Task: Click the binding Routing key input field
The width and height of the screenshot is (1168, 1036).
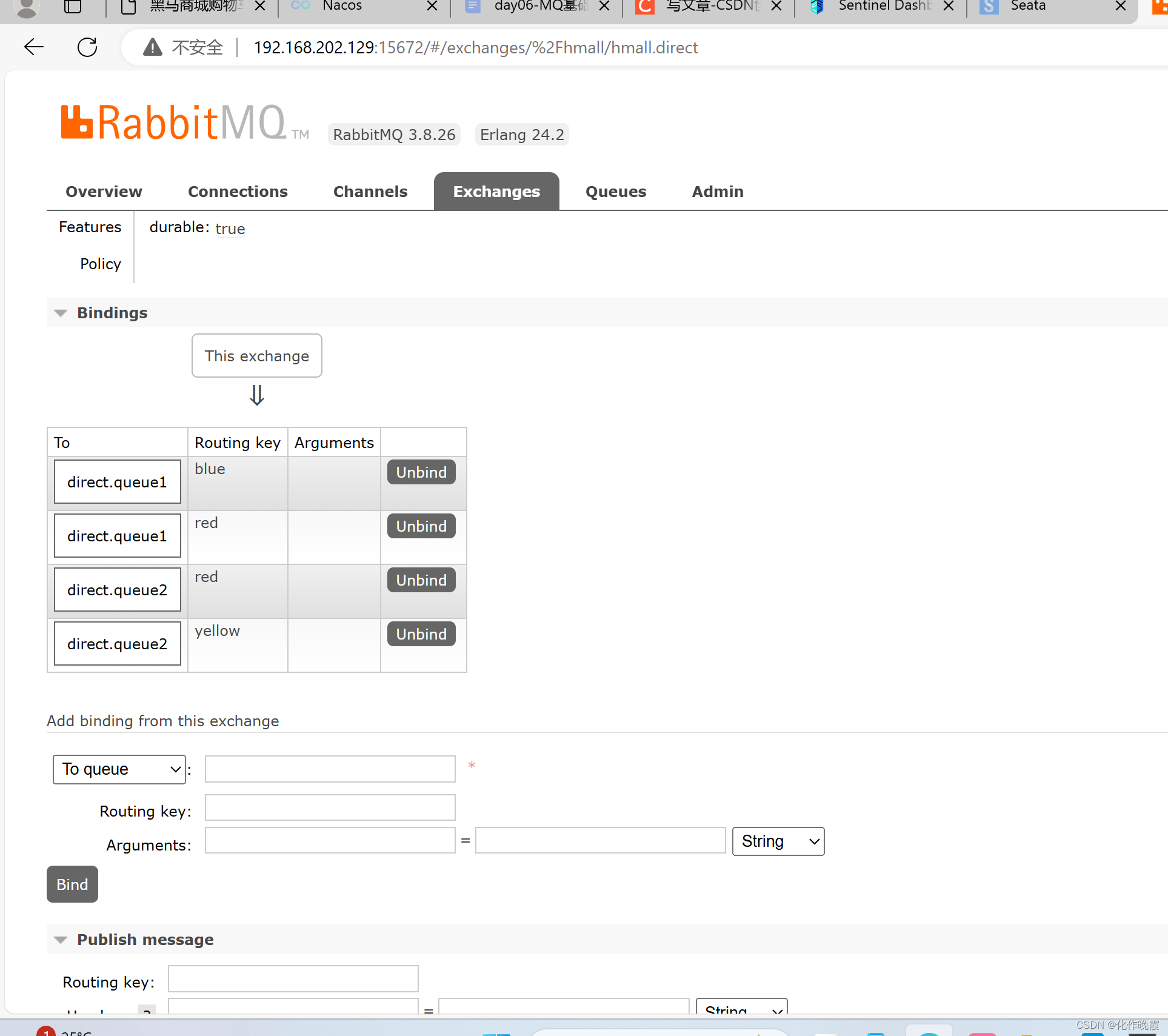Action: click(x=330, y=808)
